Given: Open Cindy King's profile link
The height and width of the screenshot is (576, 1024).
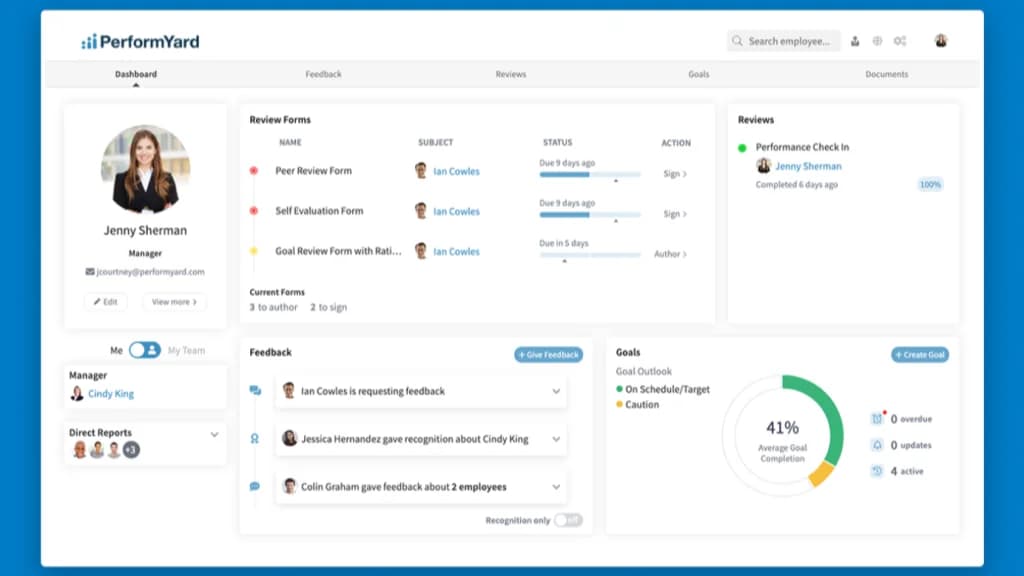Looking at the screenshot, I should click(x=111, y=394).
